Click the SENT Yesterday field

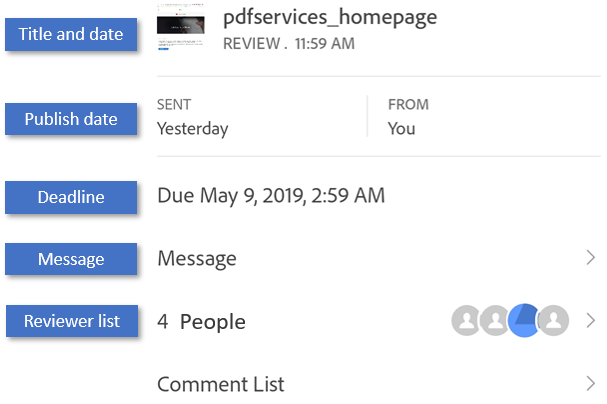(x=192, y=117)
